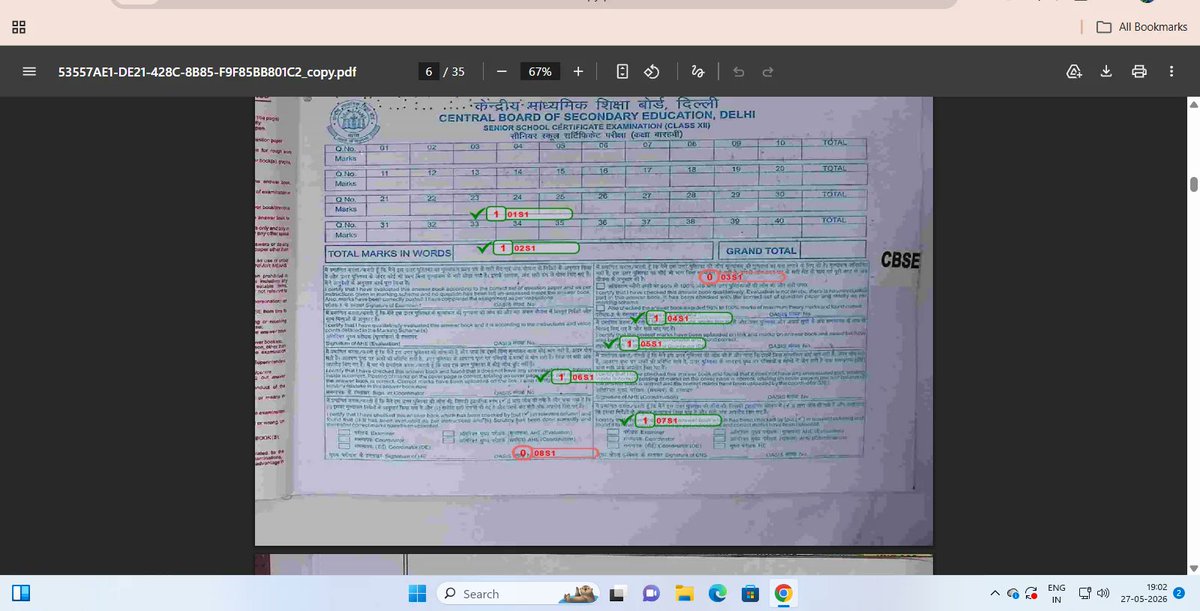Open Windows Widgets from the taskbar corner
The image size is (1200, 611).
tap(21, 593)
